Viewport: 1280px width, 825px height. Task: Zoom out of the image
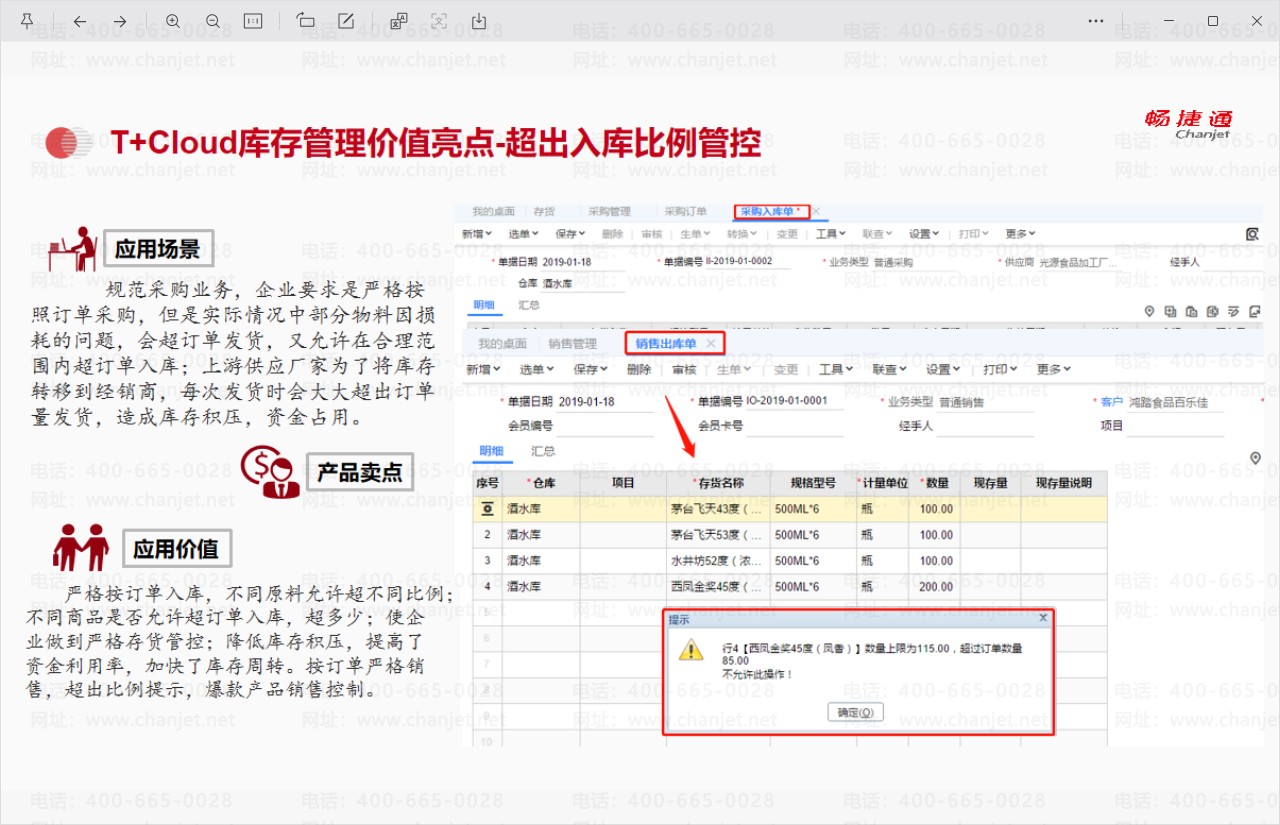(213, 21)
